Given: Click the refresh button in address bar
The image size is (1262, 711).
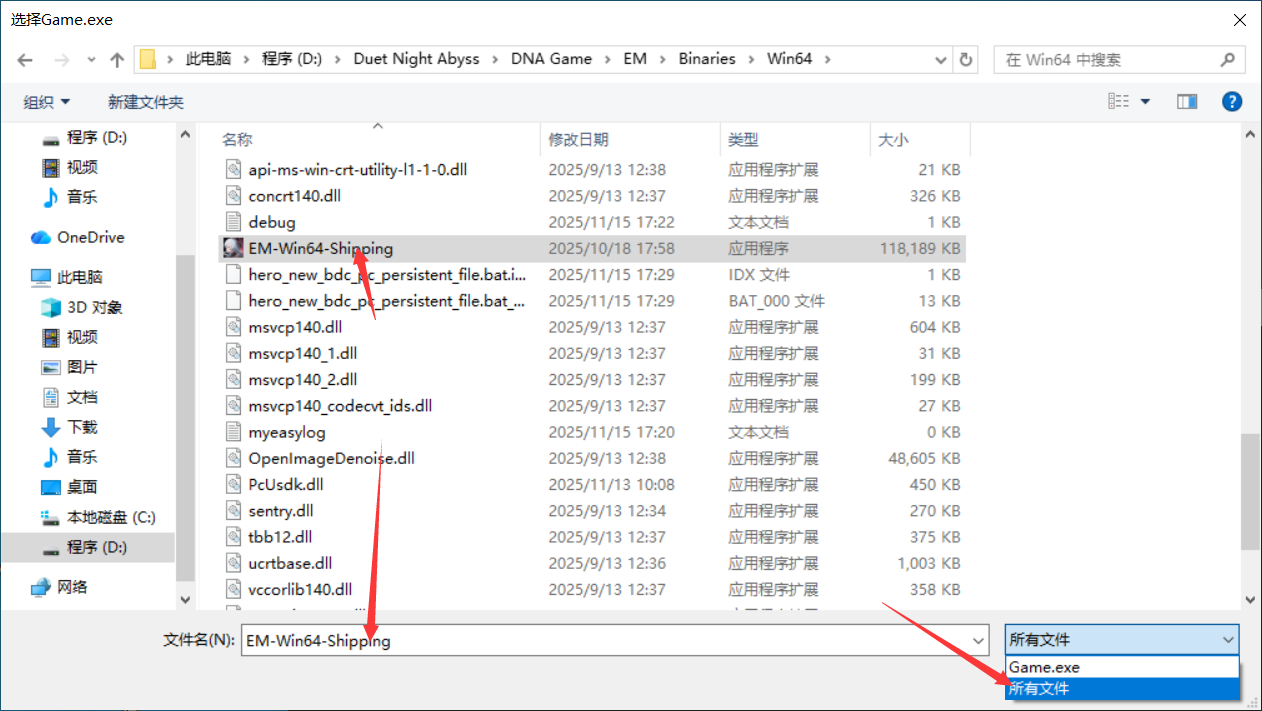Looking at the screenshot, I should [x=965, y=60].
